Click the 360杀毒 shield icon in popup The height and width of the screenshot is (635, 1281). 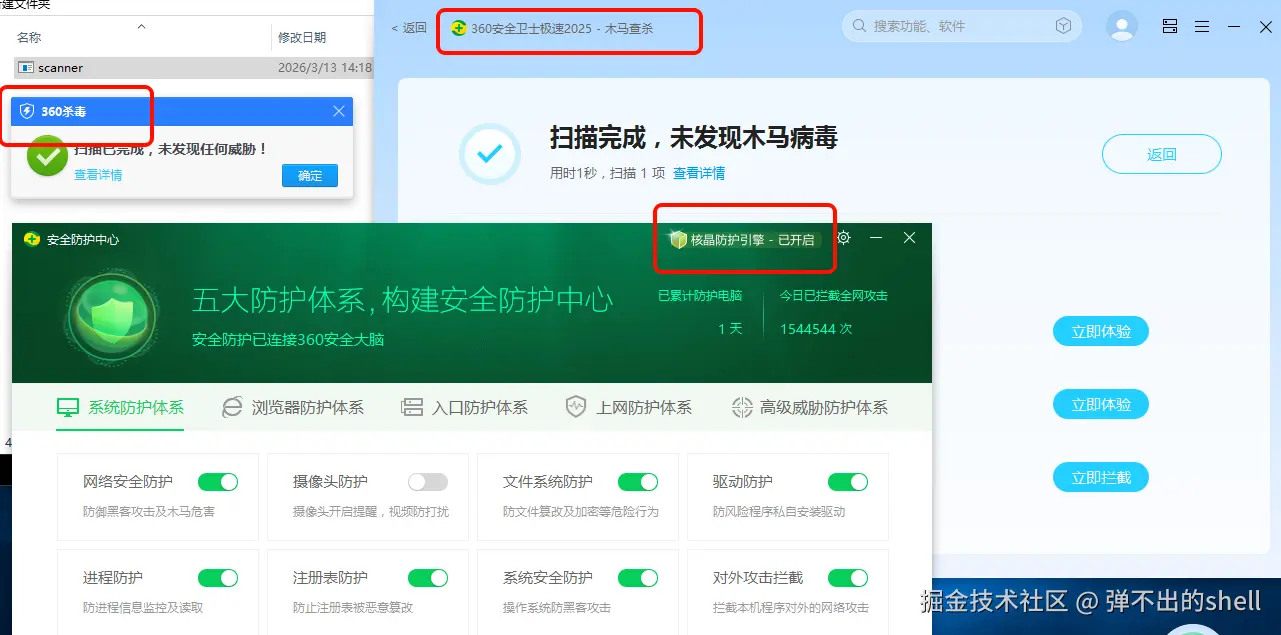(x=27, y=111)
